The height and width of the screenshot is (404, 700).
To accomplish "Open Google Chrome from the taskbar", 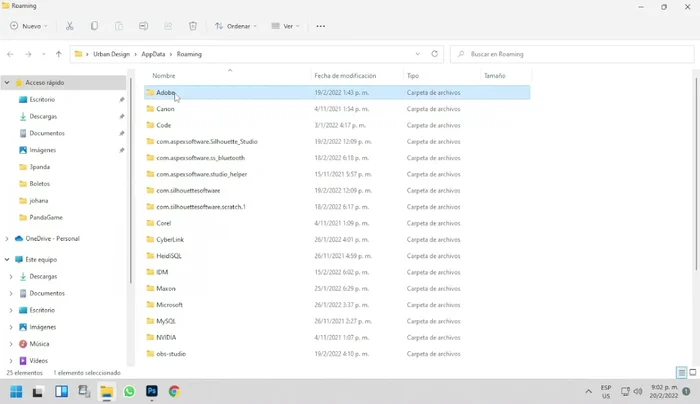I will pos(174,392).
